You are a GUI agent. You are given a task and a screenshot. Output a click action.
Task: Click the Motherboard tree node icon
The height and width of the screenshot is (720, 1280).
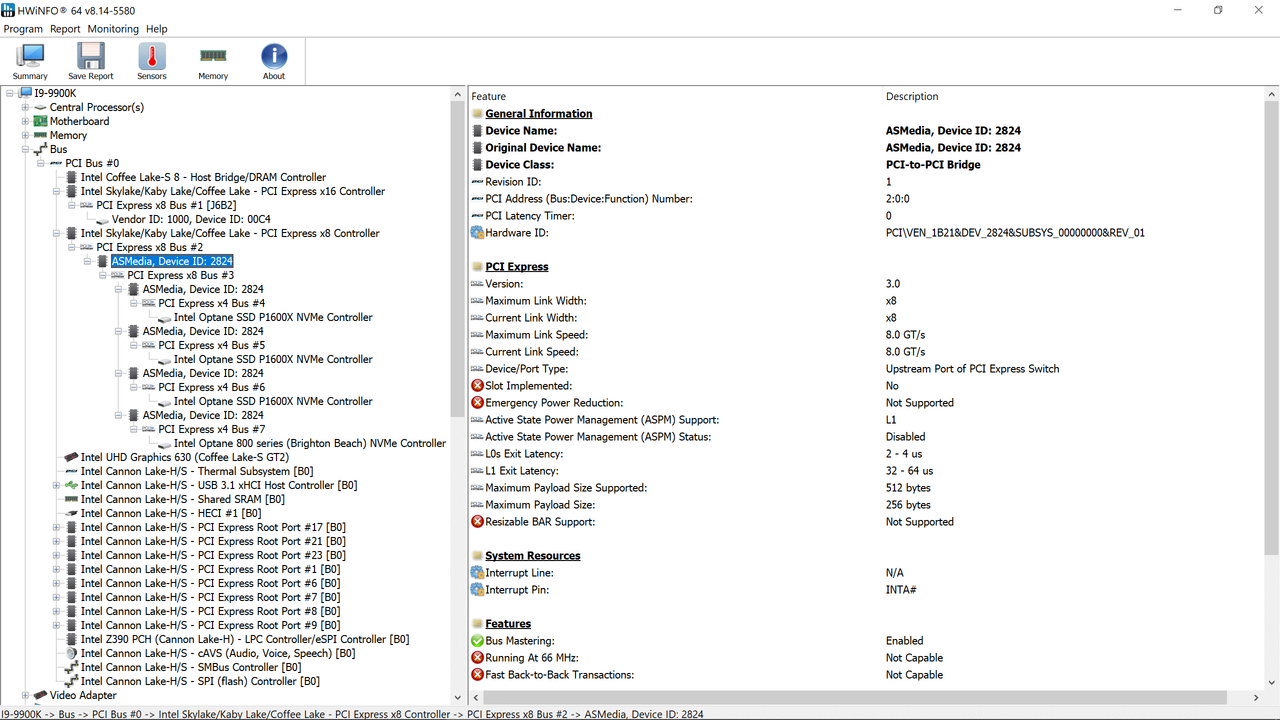tap(41, 121)
